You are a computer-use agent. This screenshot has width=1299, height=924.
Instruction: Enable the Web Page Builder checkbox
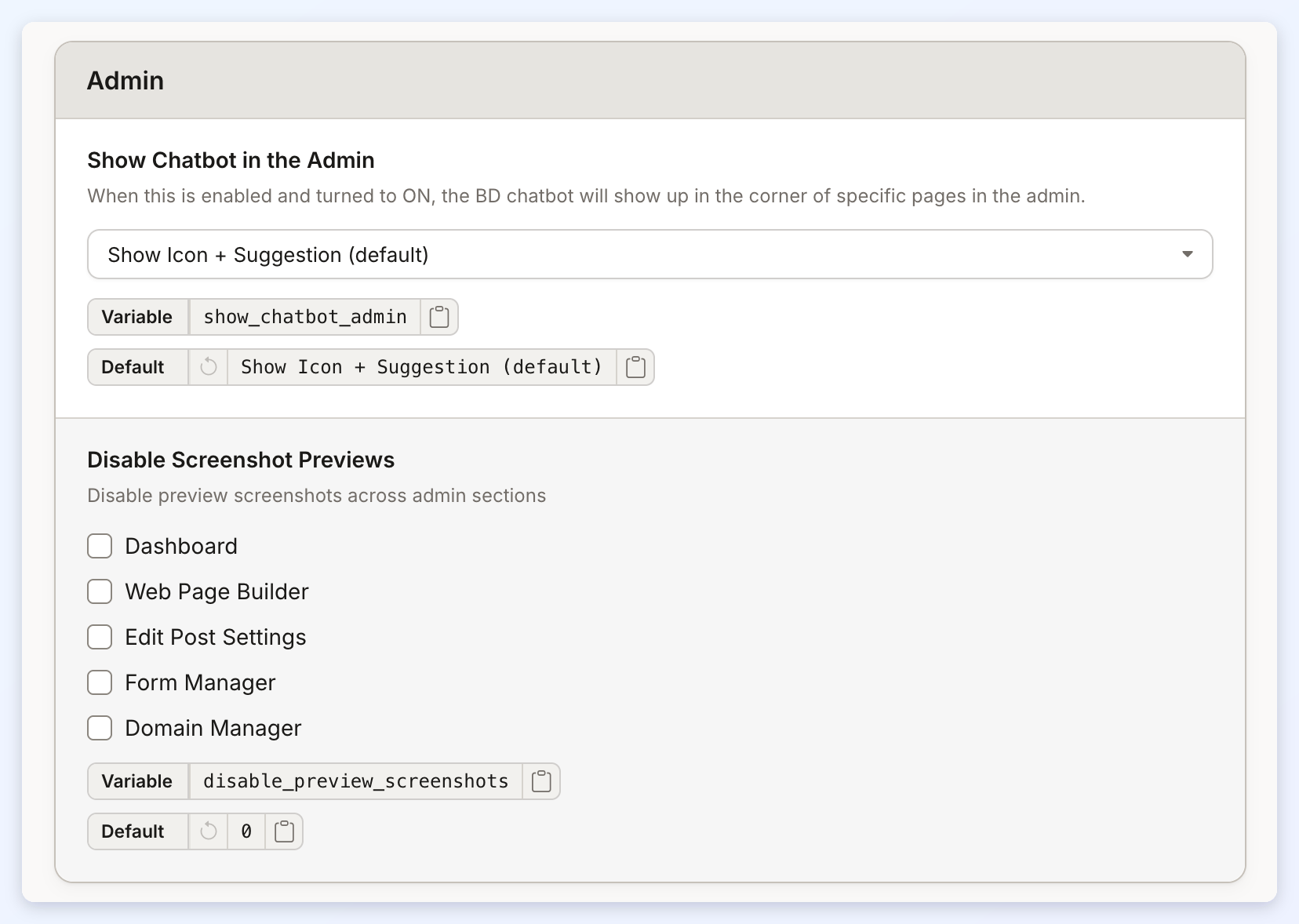point(100,591)
